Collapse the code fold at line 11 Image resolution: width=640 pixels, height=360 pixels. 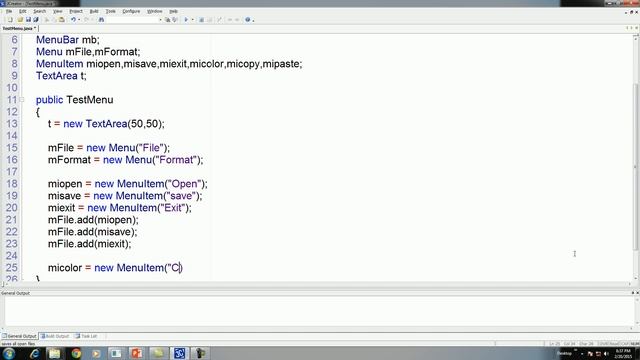(x=22, y=99)
